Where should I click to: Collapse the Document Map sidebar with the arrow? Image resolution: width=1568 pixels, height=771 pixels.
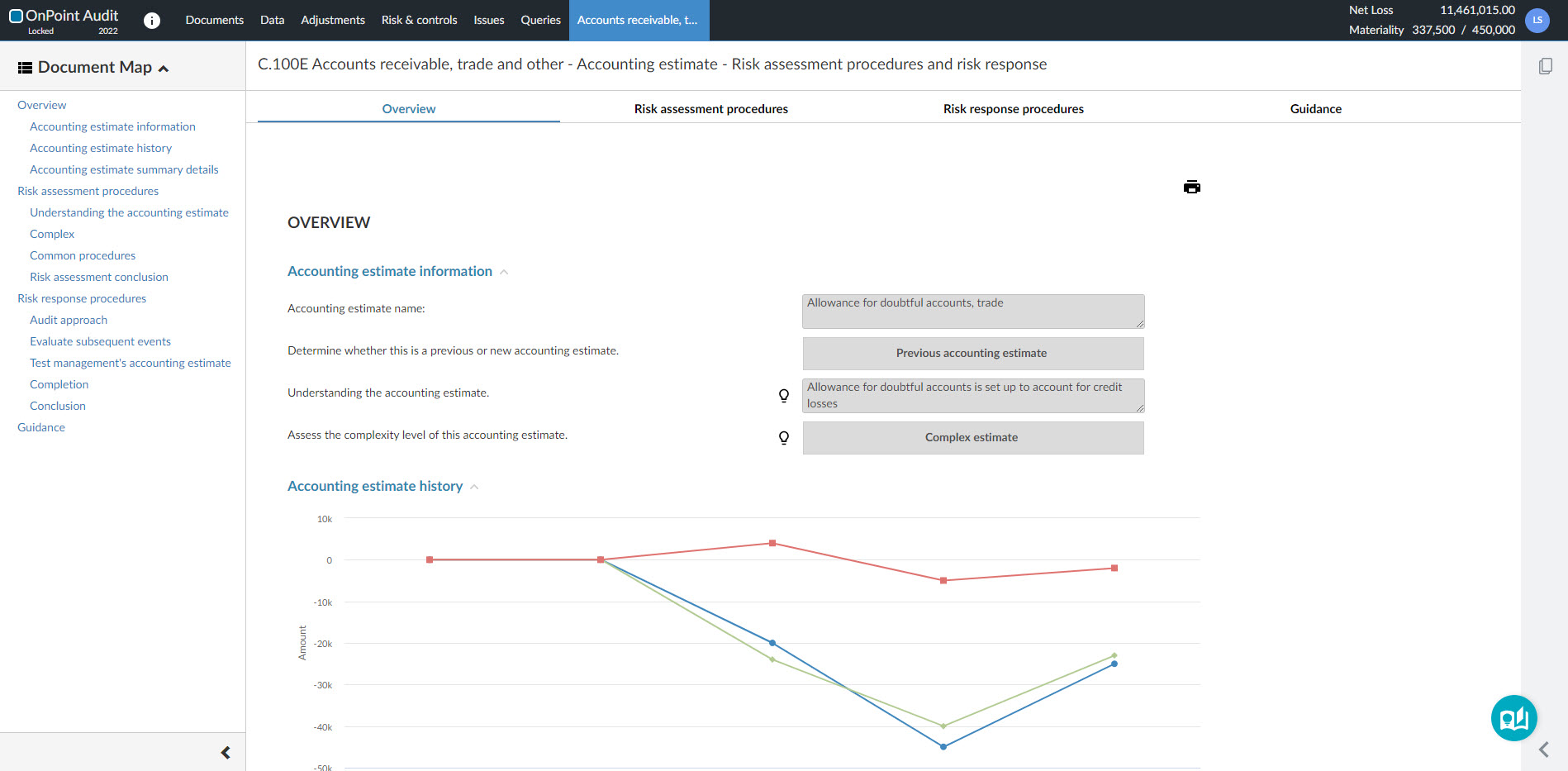[x=226, y=753]
